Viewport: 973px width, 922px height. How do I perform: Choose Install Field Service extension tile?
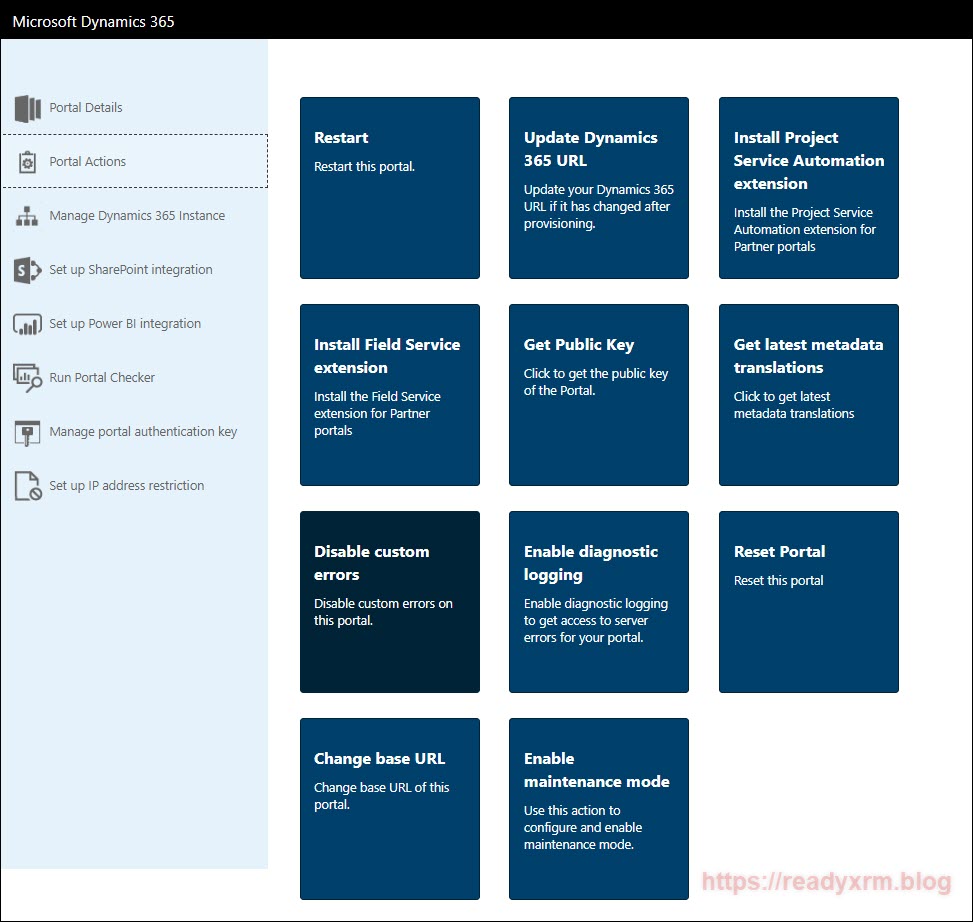[389, 395]
